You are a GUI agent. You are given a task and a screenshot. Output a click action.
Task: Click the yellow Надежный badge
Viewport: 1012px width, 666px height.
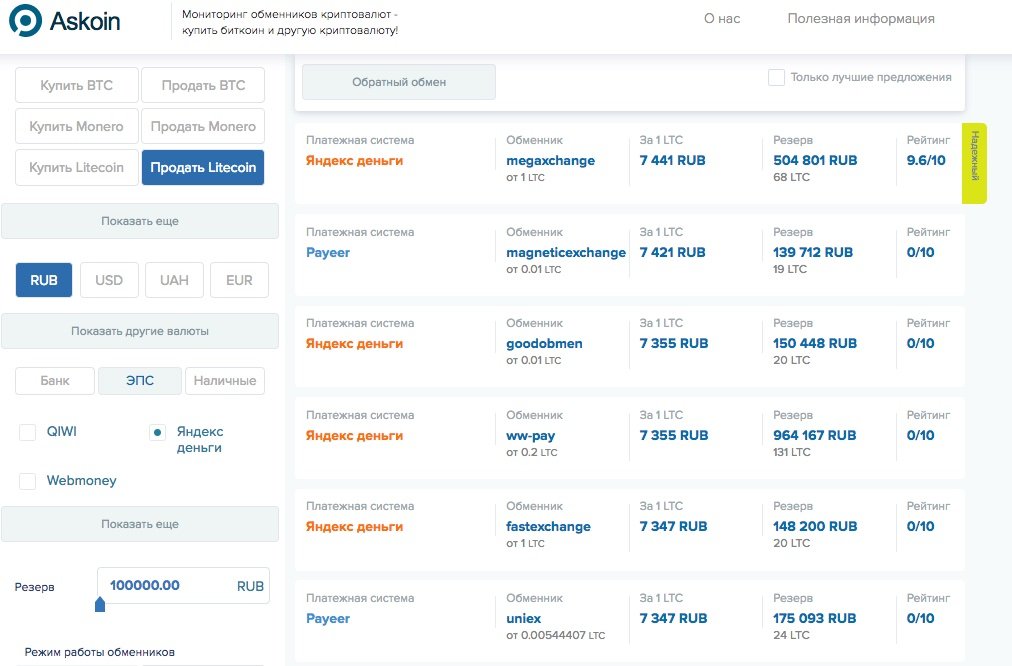click(x=974, y=163)
